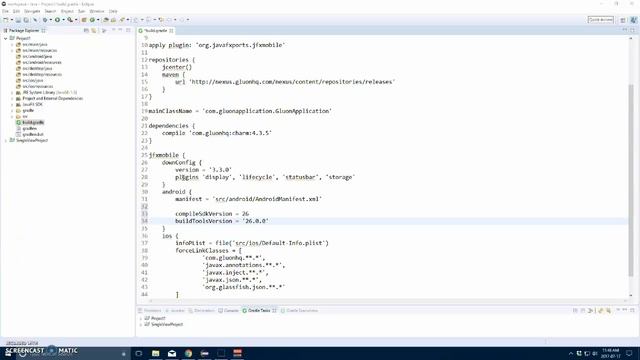Open the Search menu
Image resolution: width=640 pixels, height=360 pixels.
click(50, 11)
